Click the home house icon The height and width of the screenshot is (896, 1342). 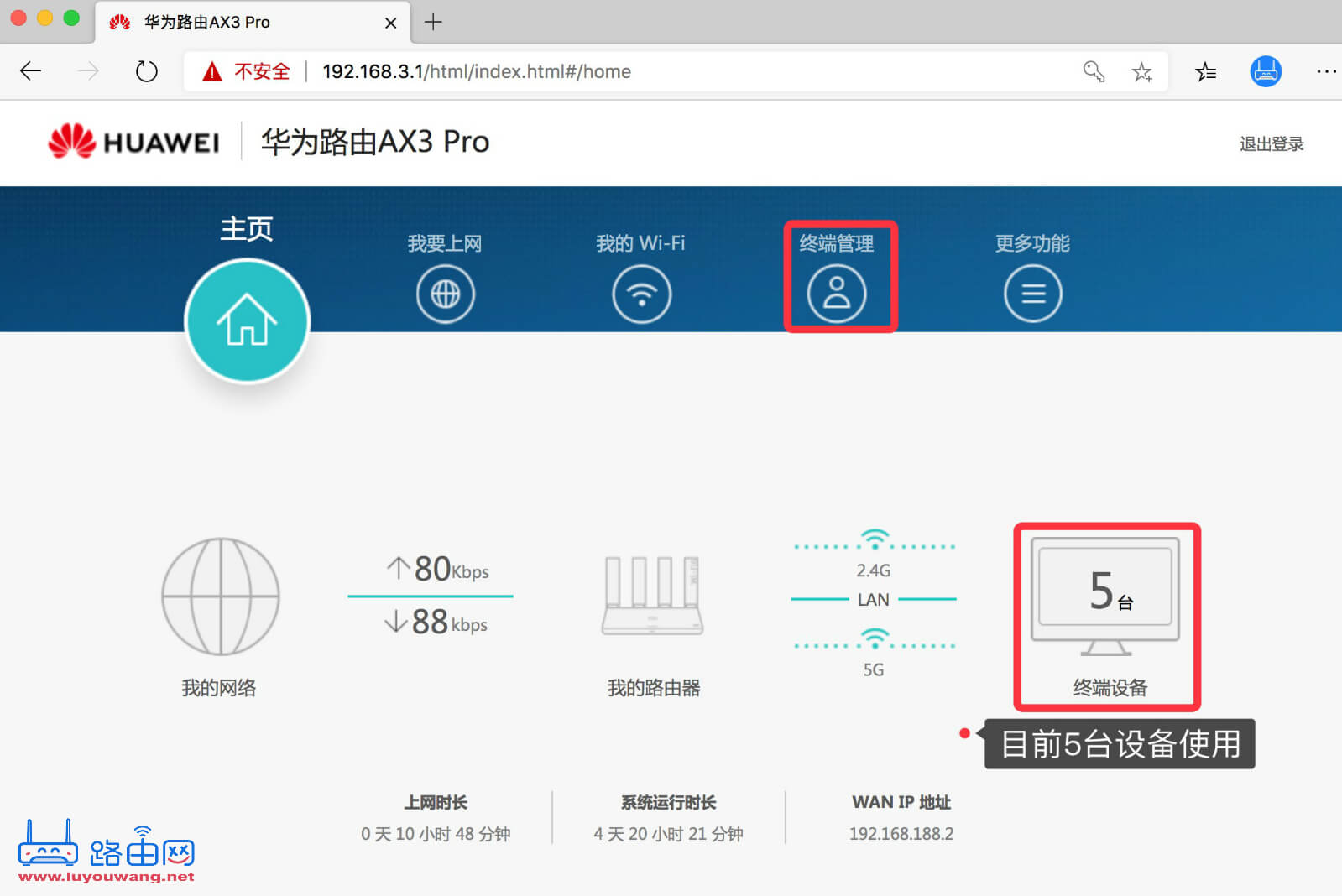point(247,320)
